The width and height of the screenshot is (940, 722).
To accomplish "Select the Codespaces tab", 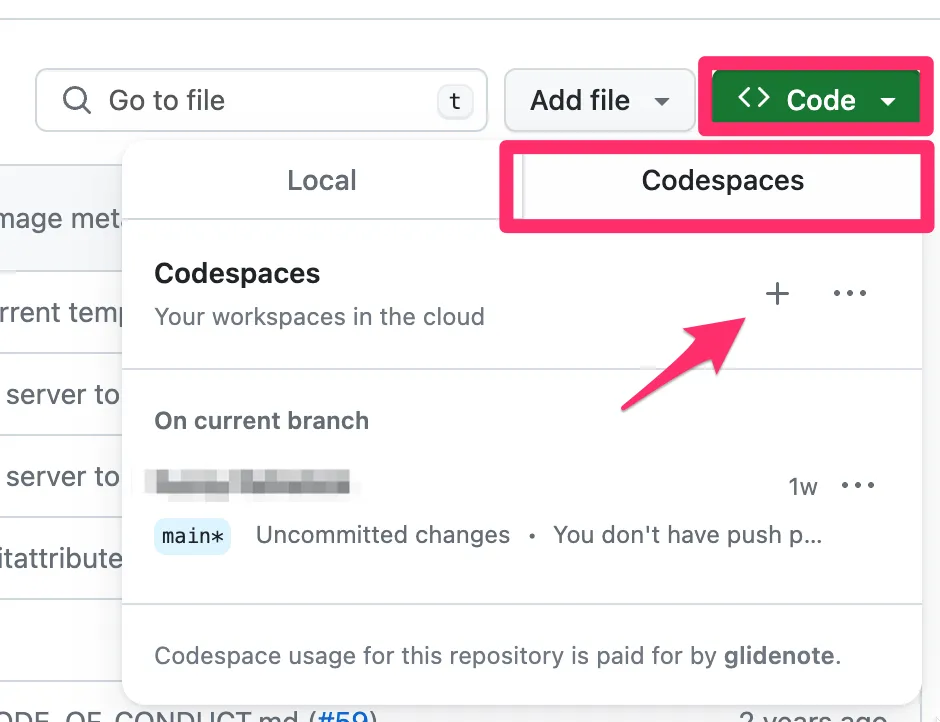I will point(722,181).
